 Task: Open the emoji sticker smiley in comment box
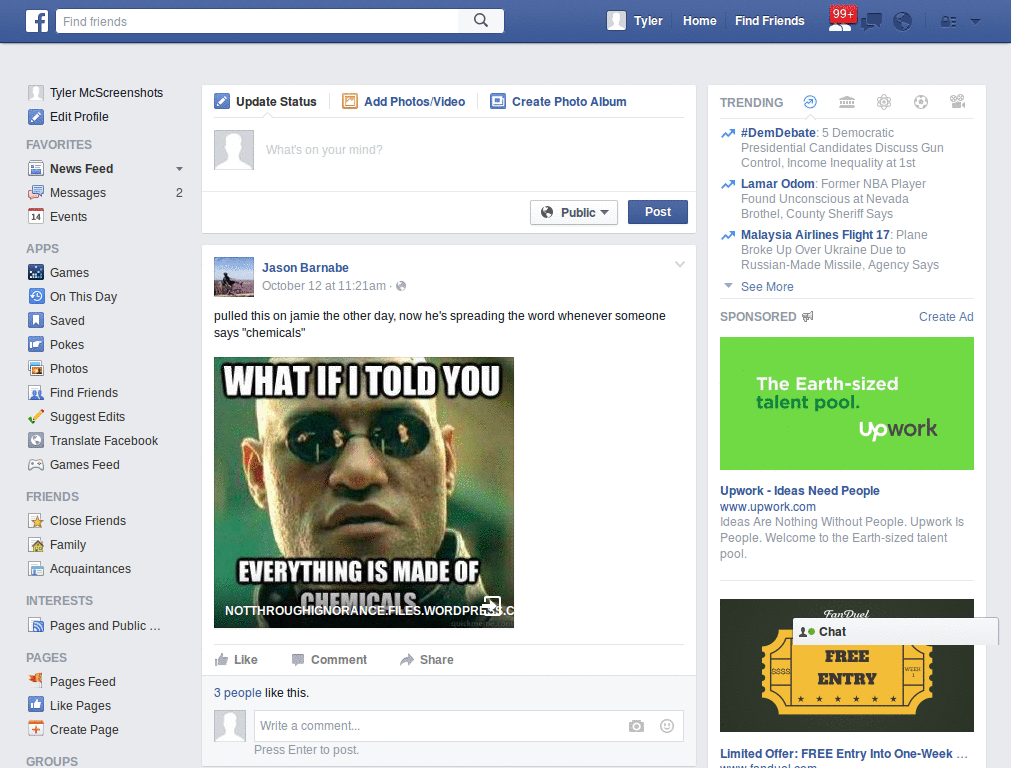(667, 726)
